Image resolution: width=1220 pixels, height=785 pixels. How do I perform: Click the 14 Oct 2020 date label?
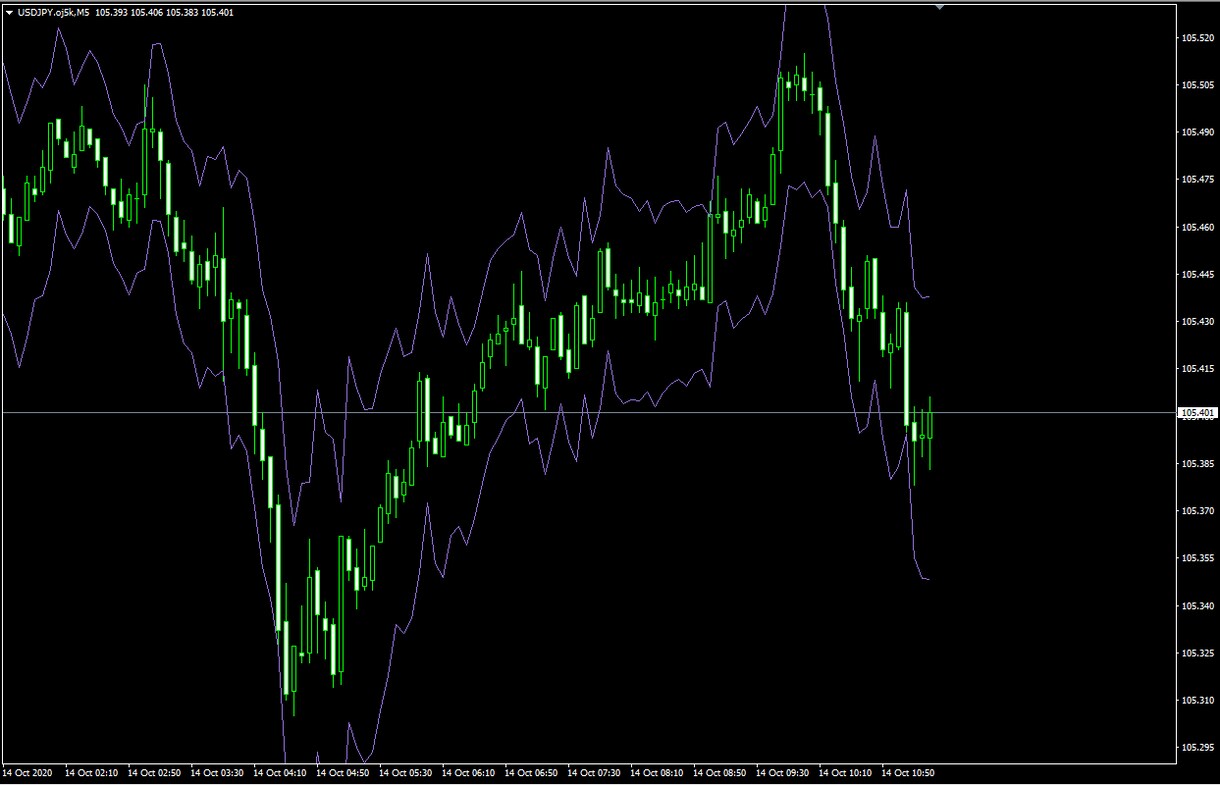tap(27, 773)
